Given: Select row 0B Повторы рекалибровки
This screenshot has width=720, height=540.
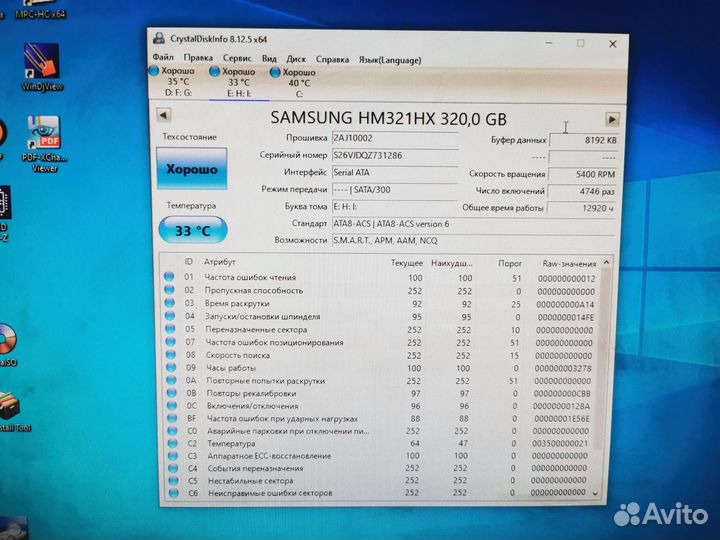Looking at the screenshot, I should [380, 394].
